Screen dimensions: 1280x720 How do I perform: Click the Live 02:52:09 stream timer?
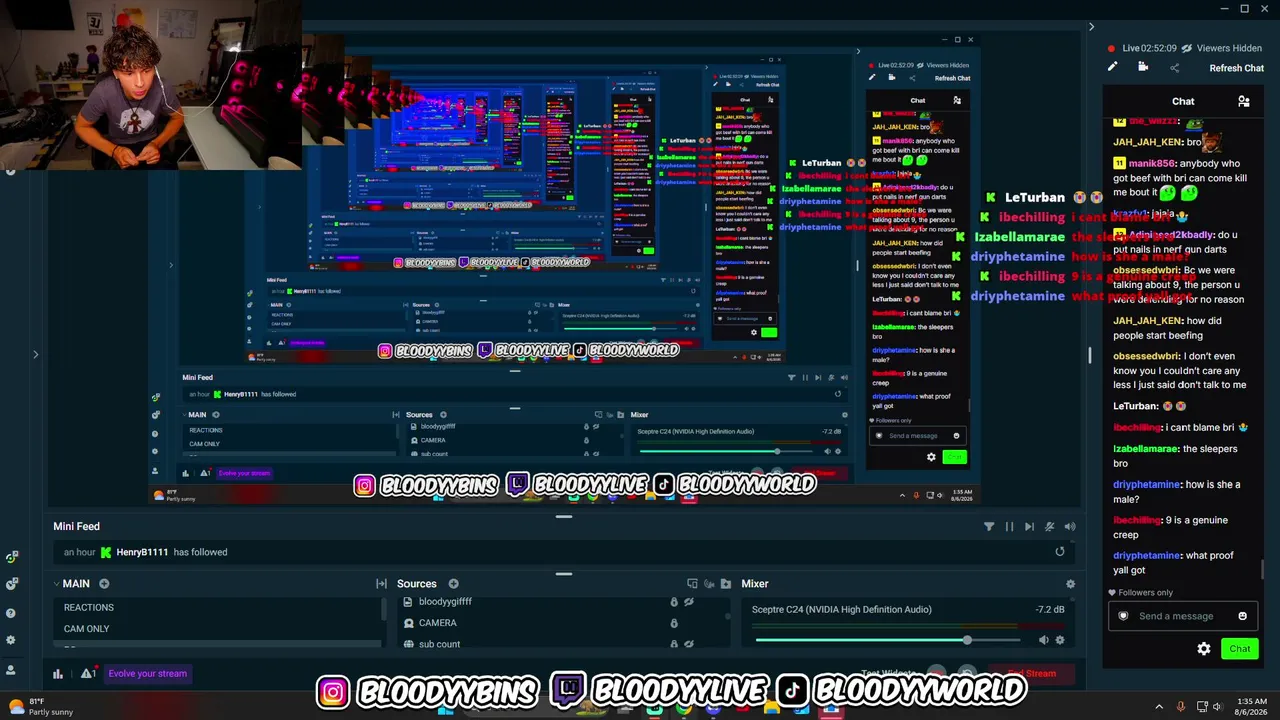click(x=1149, y=48)
